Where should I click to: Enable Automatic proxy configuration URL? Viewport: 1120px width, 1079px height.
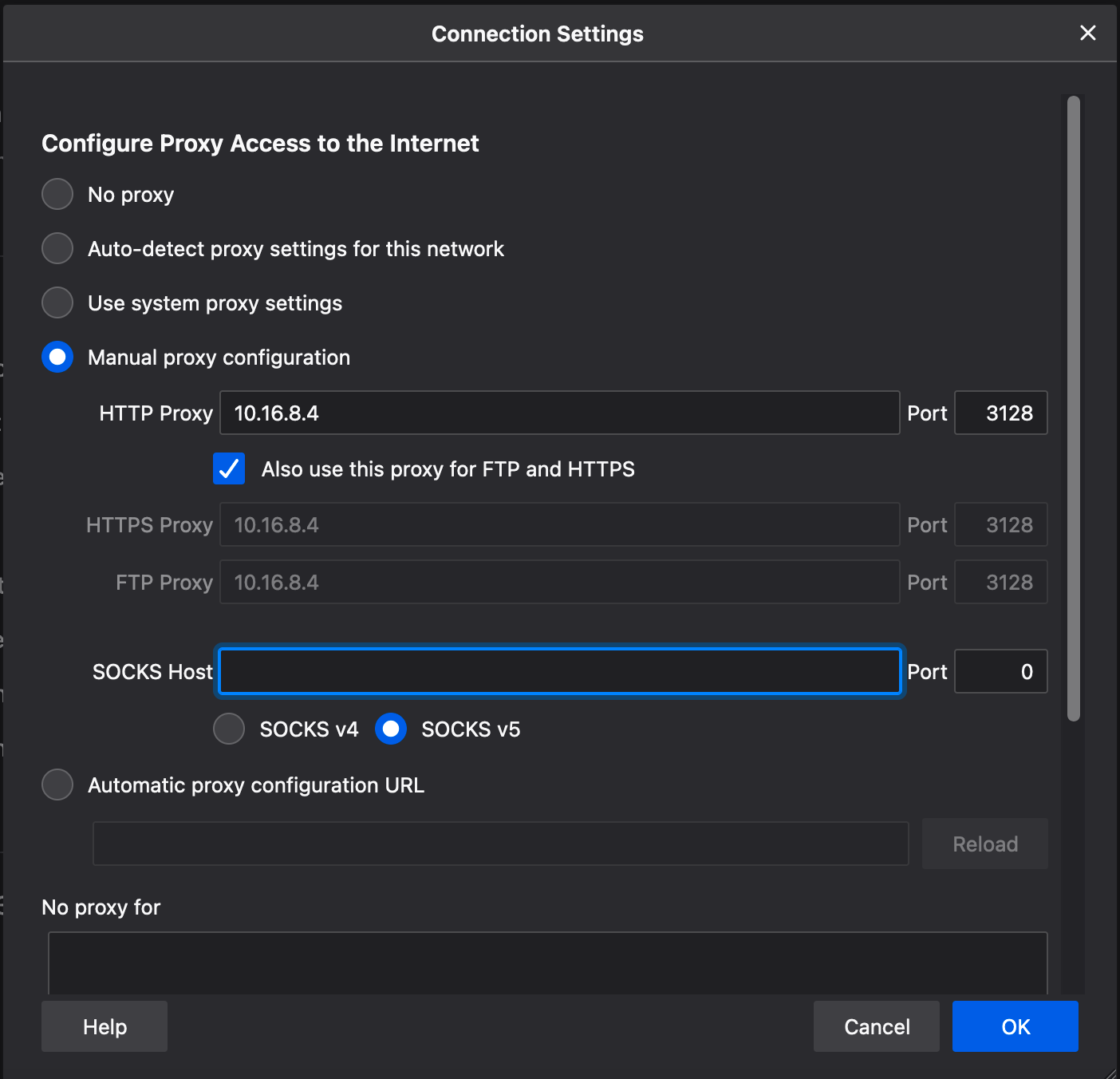click(57, 785)
